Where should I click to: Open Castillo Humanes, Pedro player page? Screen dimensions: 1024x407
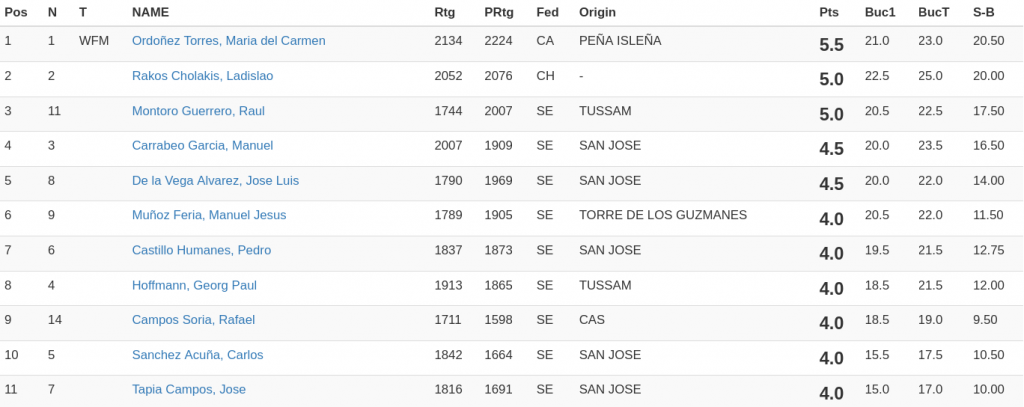pos(201,250)
